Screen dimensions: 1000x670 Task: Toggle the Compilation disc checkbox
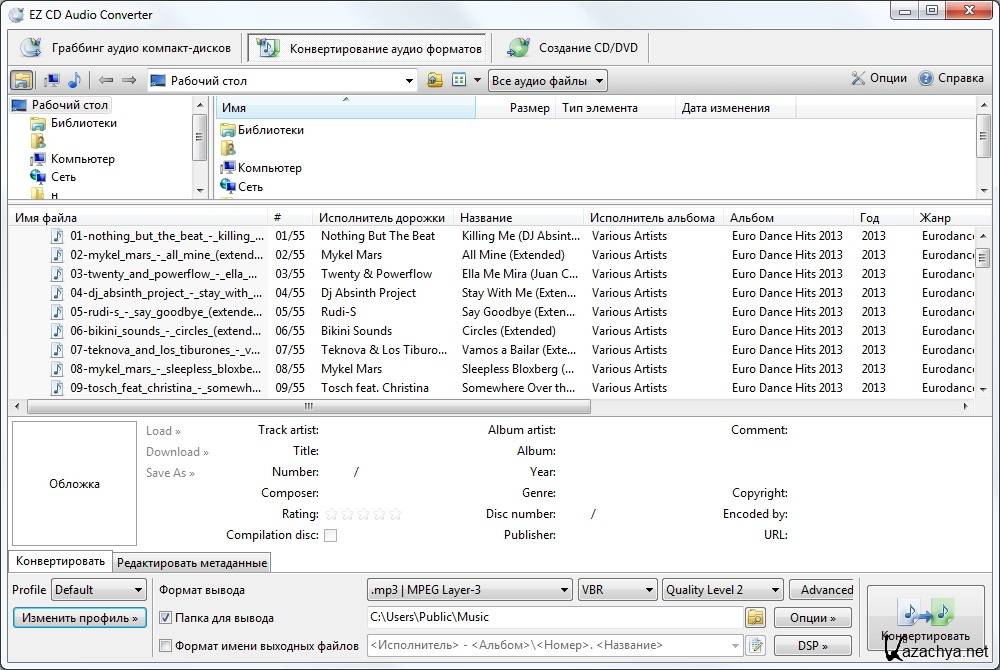[x=330, y=536]
